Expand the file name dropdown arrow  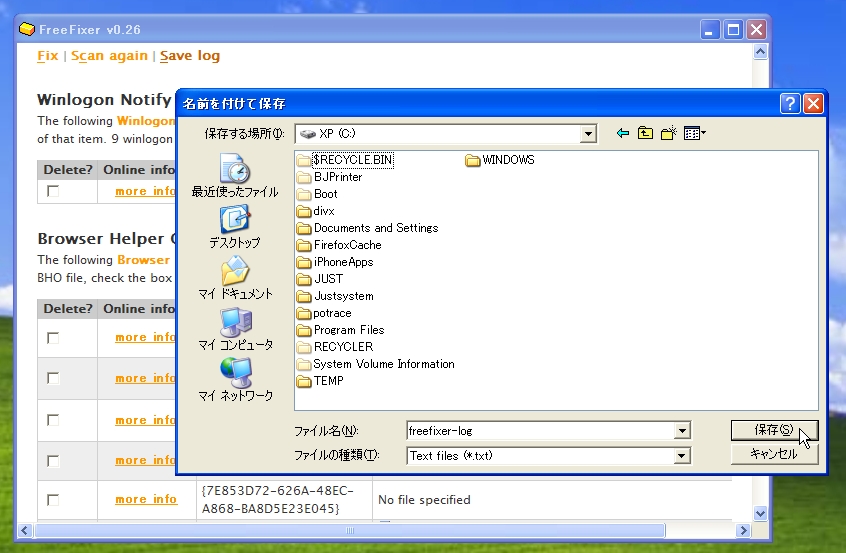tap(682, 431)
